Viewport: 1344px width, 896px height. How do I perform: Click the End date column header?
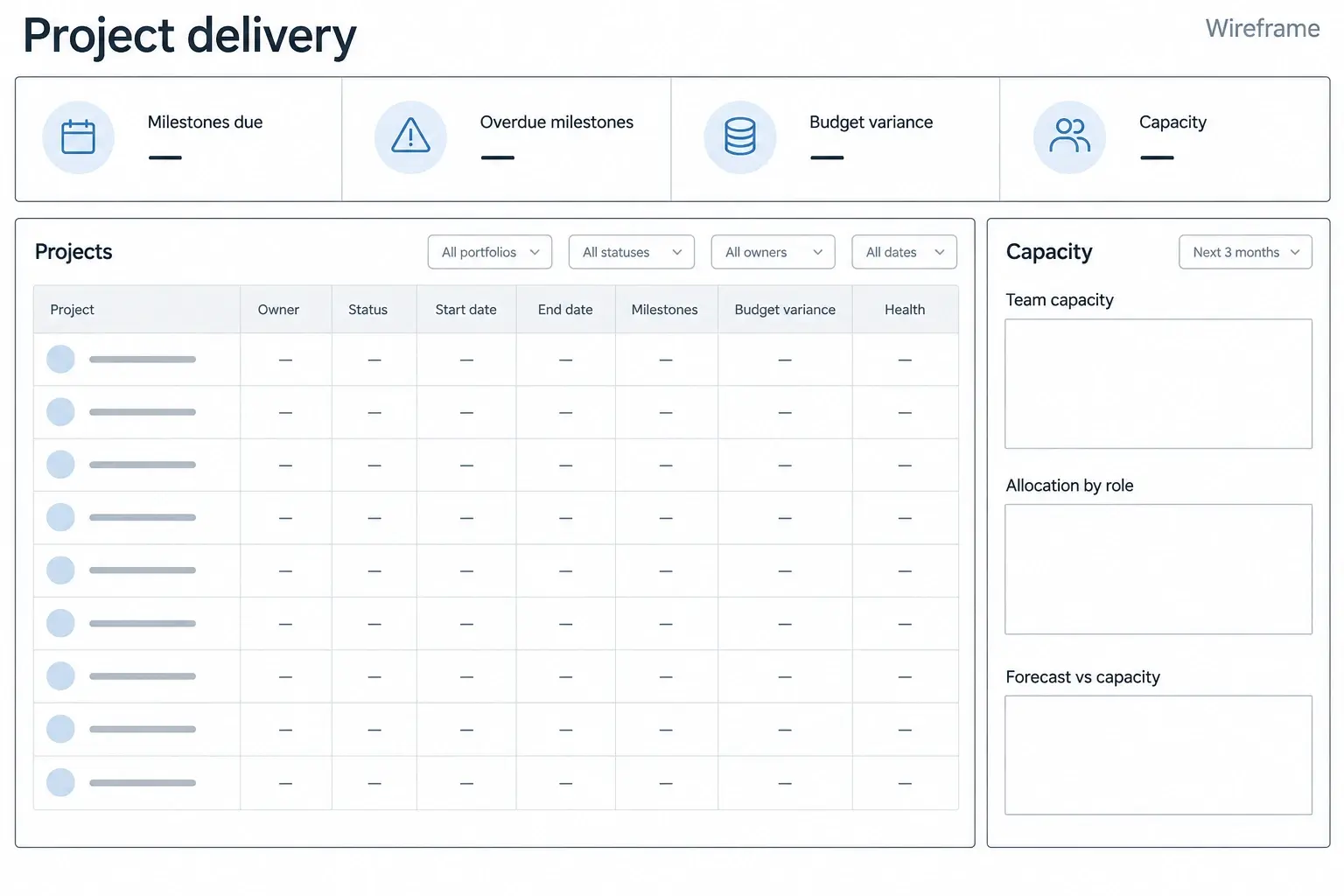pos(565,310)
